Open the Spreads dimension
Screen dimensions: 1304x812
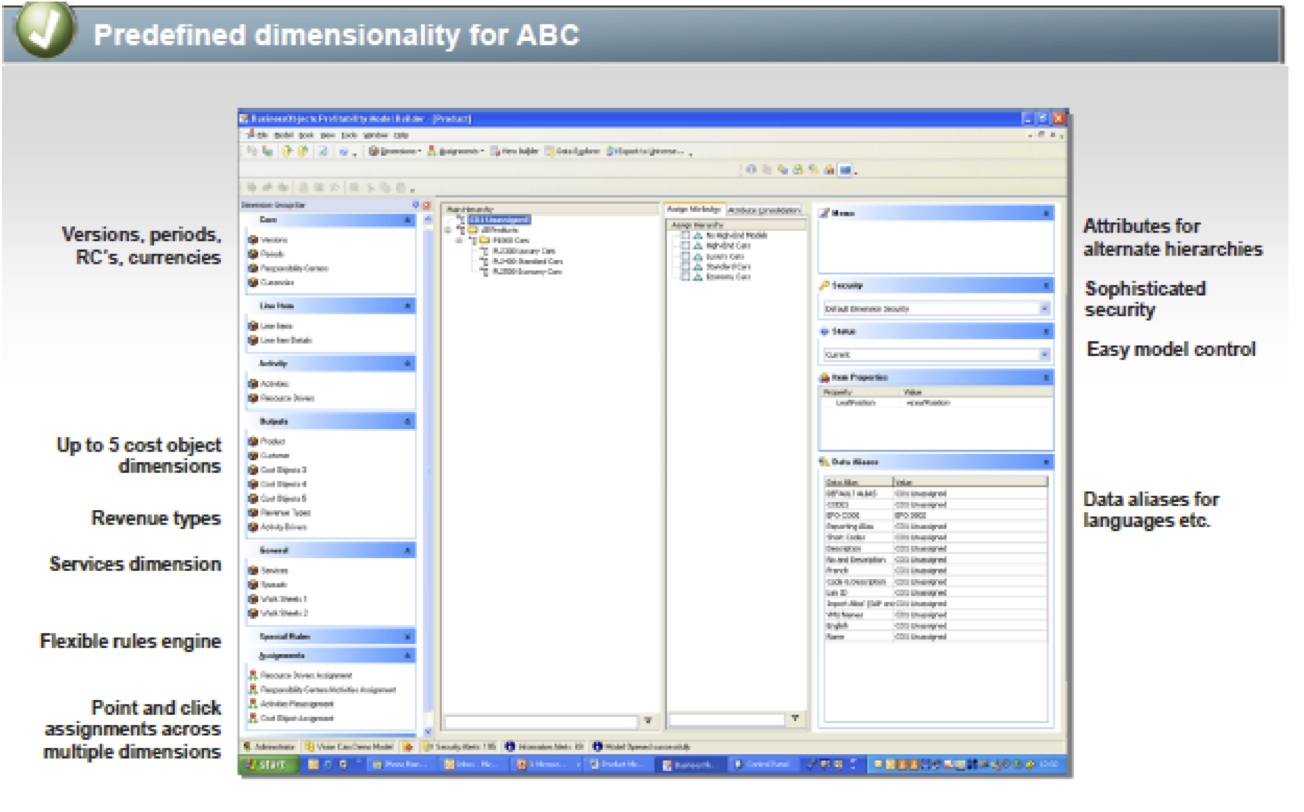[x=268, y=584]
